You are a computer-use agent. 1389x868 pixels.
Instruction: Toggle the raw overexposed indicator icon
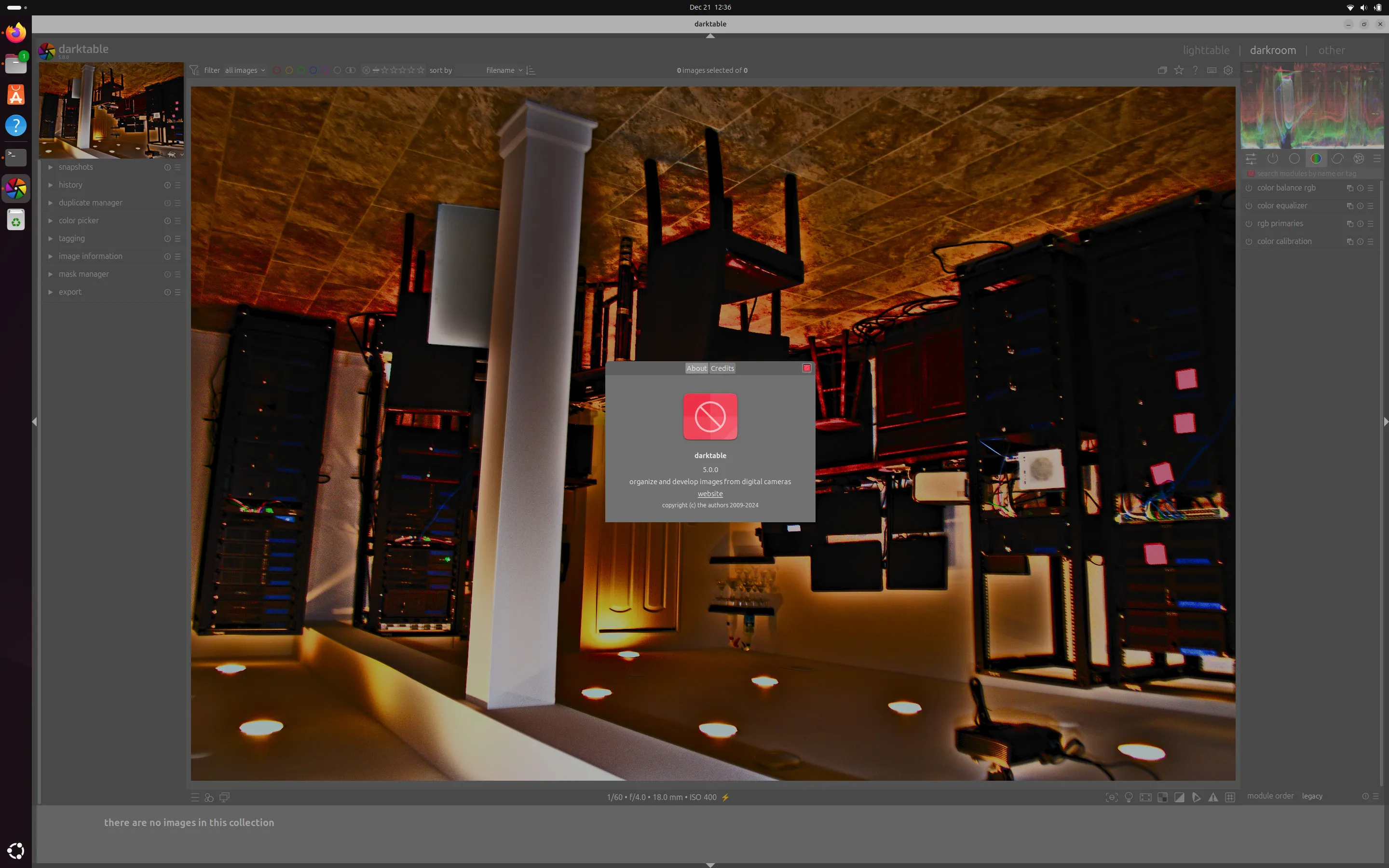click(x=1162, y=797)
